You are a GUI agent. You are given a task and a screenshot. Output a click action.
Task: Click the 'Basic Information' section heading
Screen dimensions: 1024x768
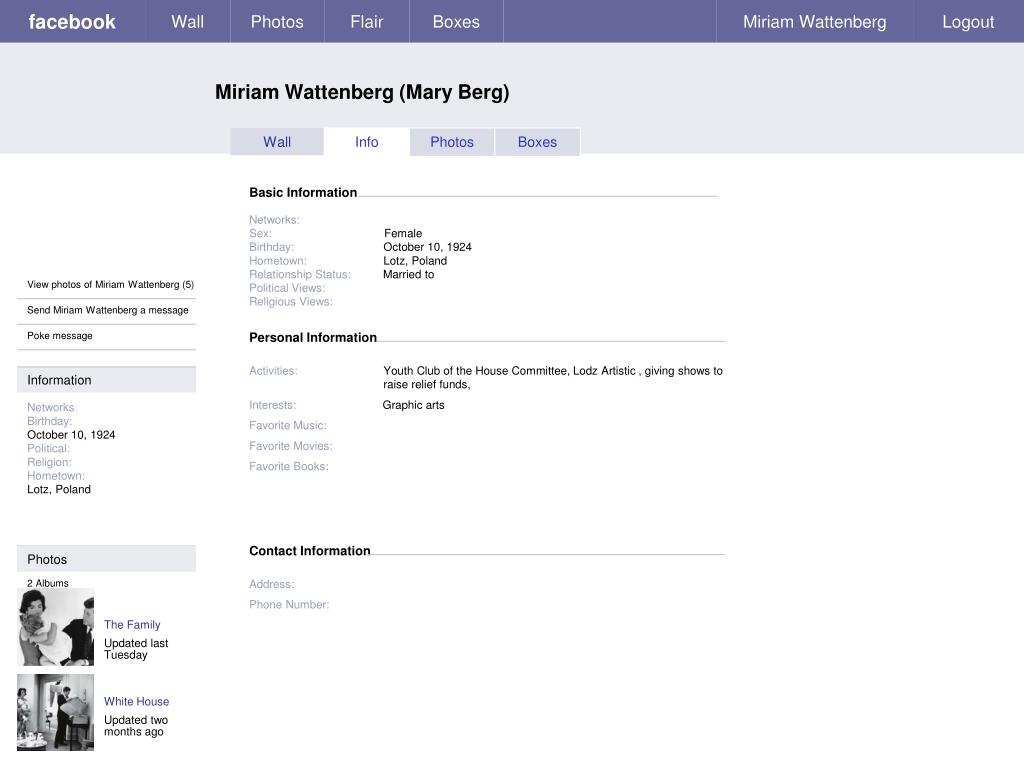click(303, 193)
